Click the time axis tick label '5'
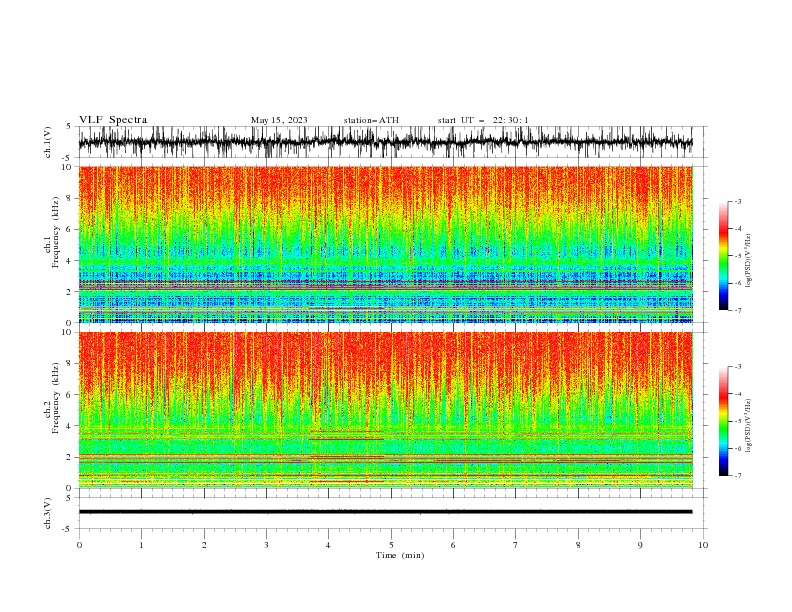The image size is (792, 612). [391, 545]
